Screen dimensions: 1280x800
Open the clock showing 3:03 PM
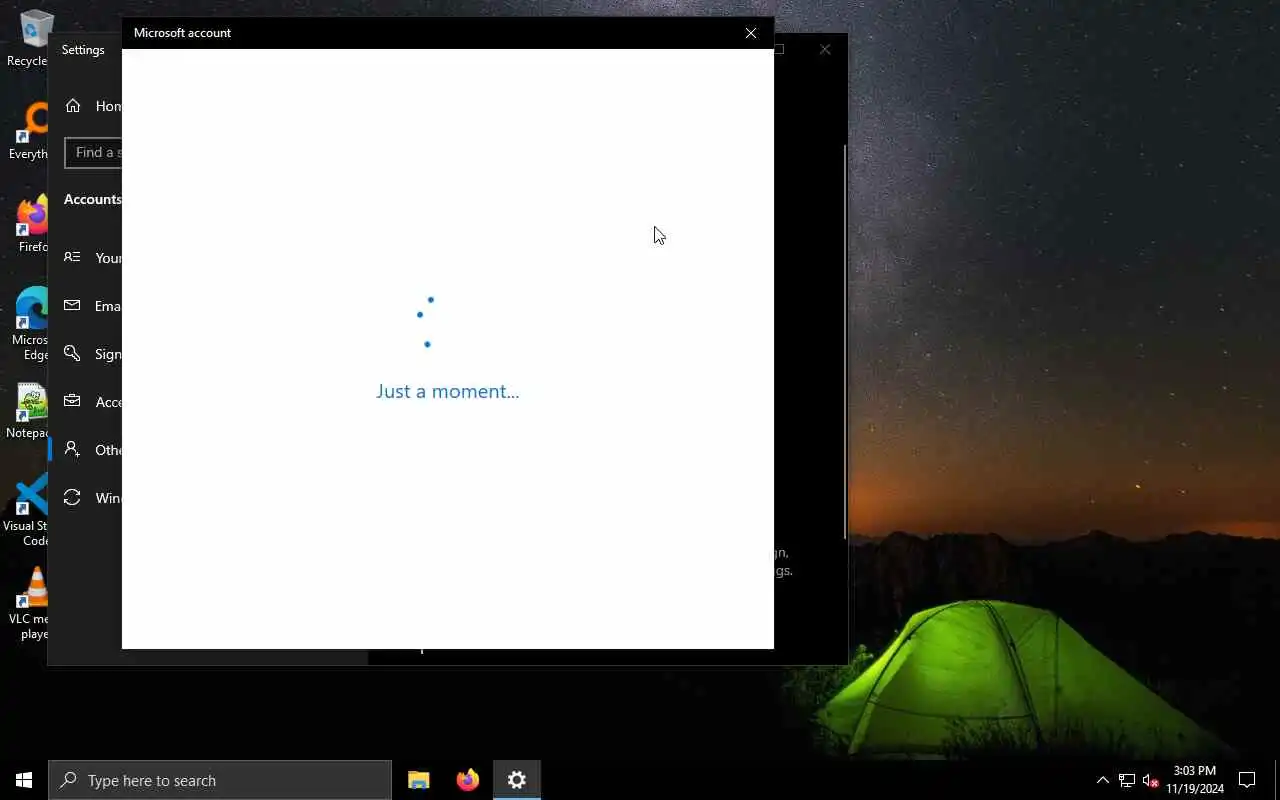point(1194,780)
